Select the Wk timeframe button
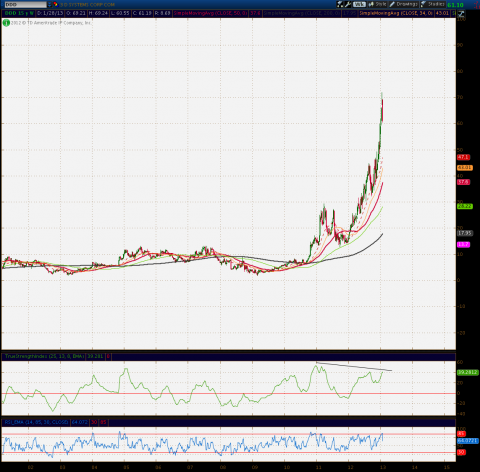The image size is (480, 472). [x=359, y=4]
